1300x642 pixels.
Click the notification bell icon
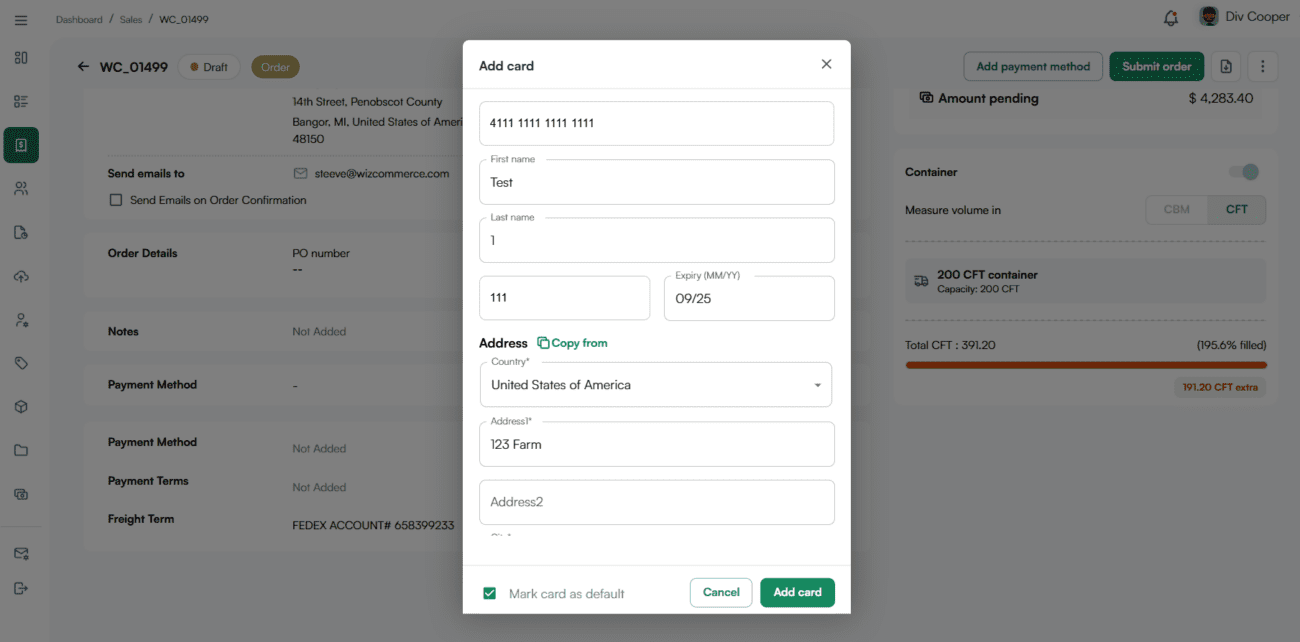[x=1171, y=18]
